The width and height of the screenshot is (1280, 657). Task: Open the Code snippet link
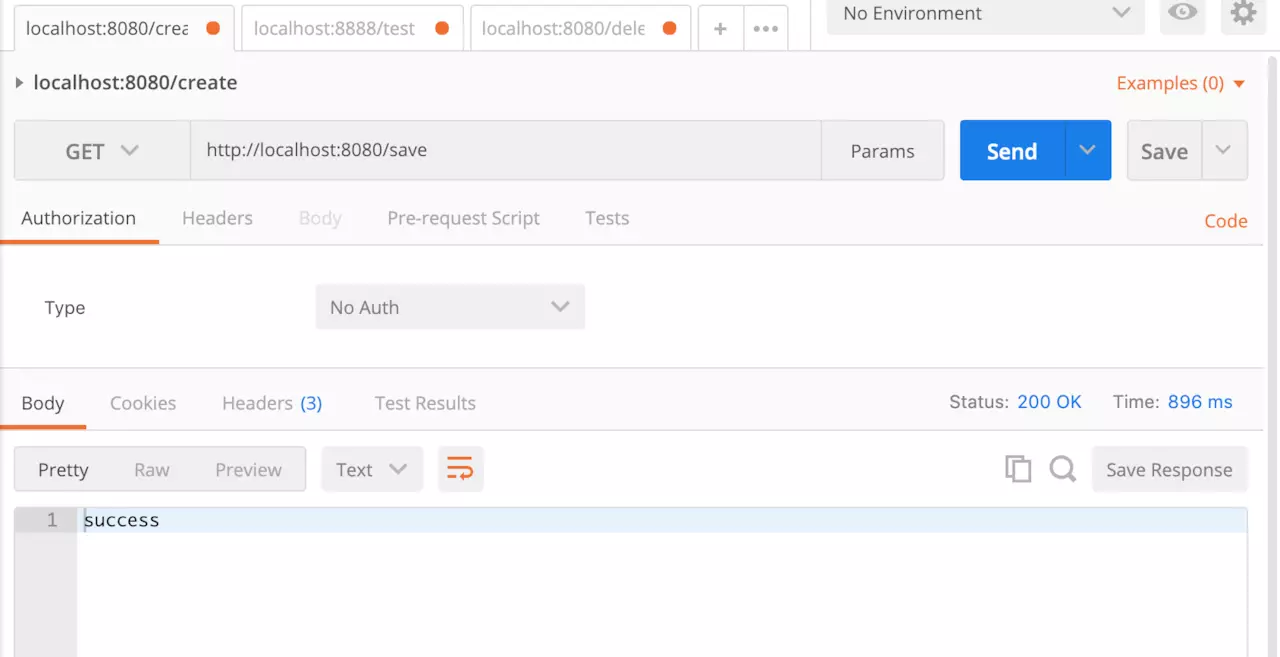[1225, 221]
